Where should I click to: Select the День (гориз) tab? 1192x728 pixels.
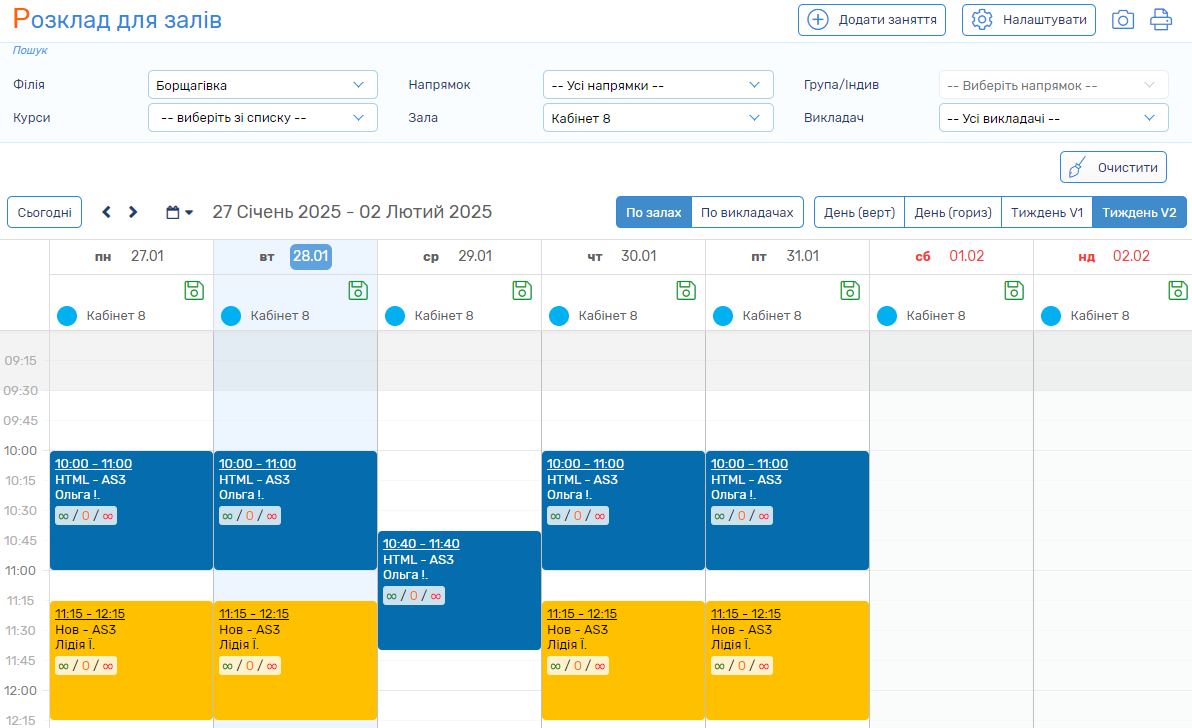(x=952, y=212)
